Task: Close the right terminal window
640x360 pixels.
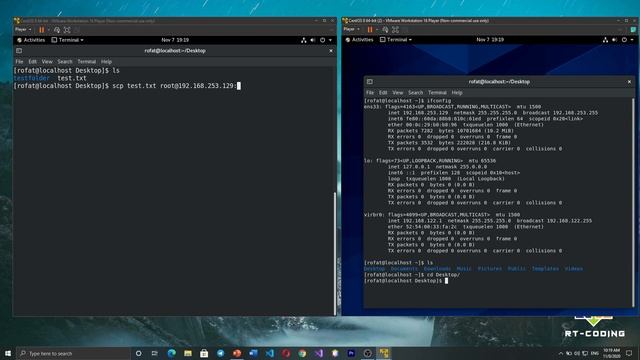Action: tap(629, 82)
